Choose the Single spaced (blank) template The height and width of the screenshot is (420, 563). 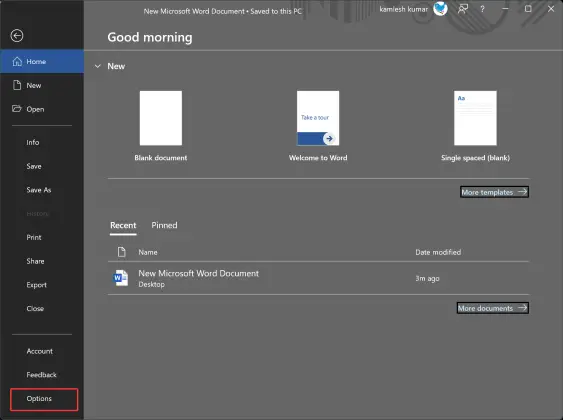[x=475, y=118]
